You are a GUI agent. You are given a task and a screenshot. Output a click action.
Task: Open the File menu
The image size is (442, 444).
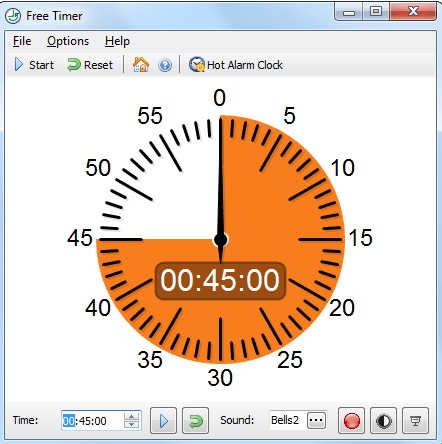click(x=22, y=41)
